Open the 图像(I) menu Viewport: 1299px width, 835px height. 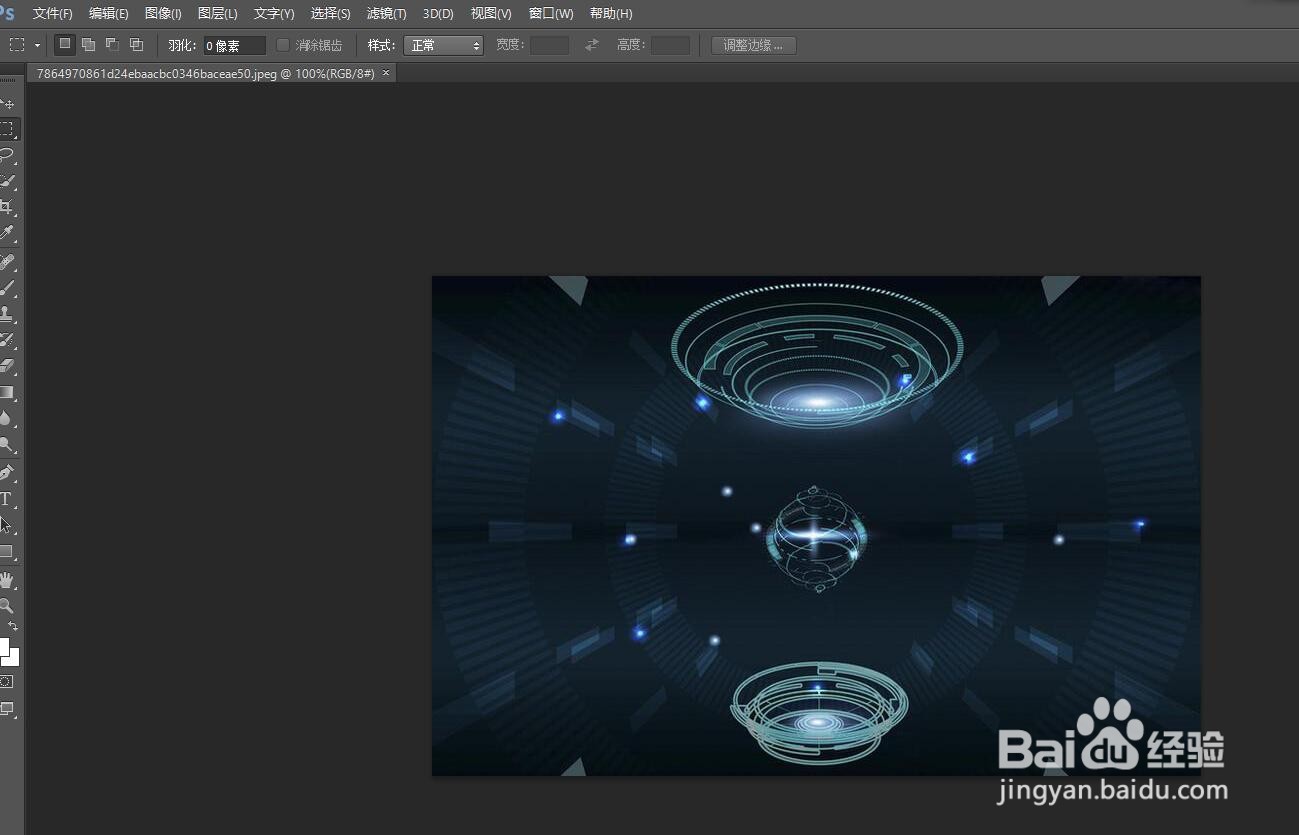(163, 14)
